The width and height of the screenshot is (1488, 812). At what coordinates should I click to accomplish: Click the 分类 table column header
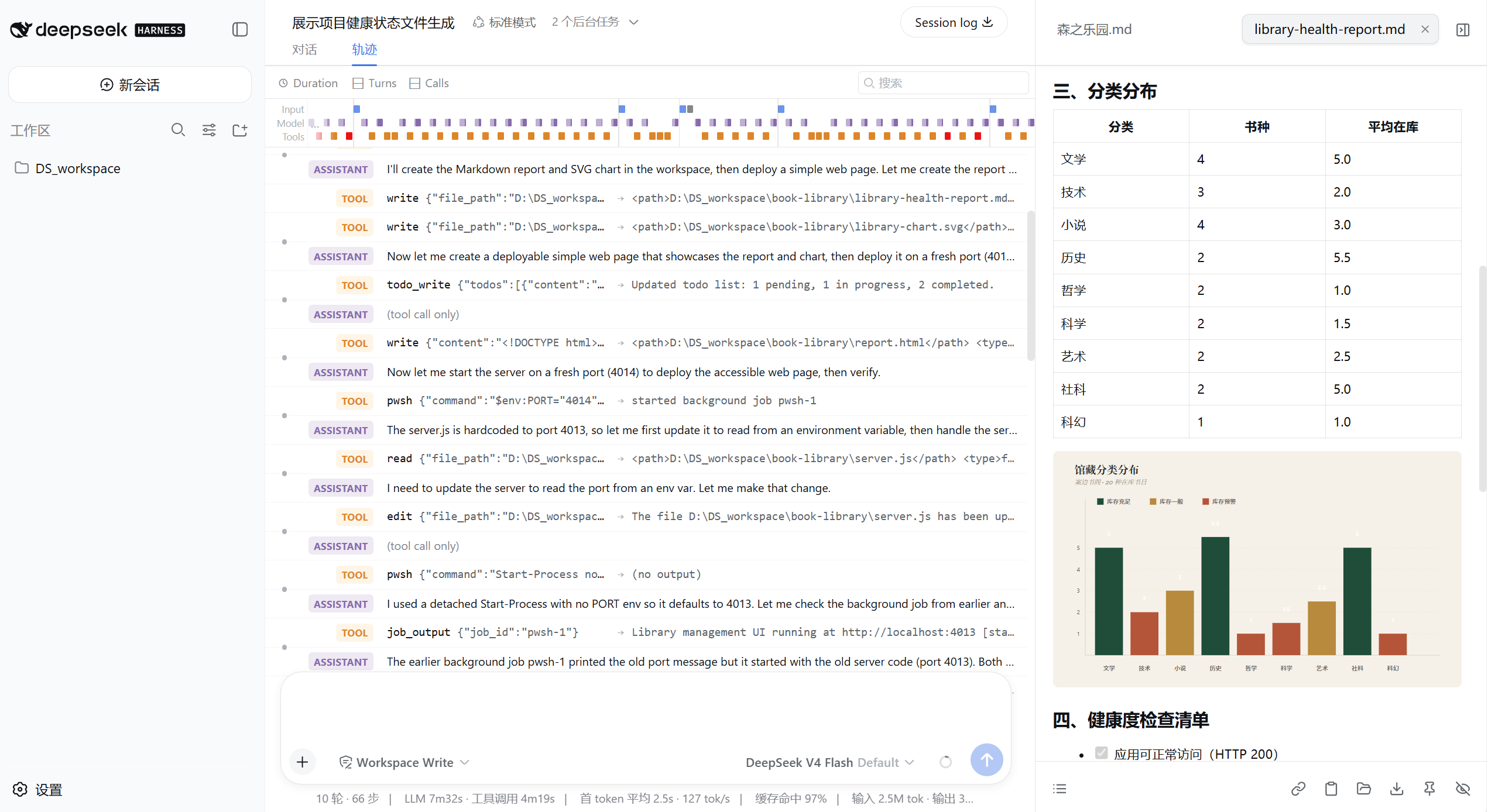[1120, 126]
